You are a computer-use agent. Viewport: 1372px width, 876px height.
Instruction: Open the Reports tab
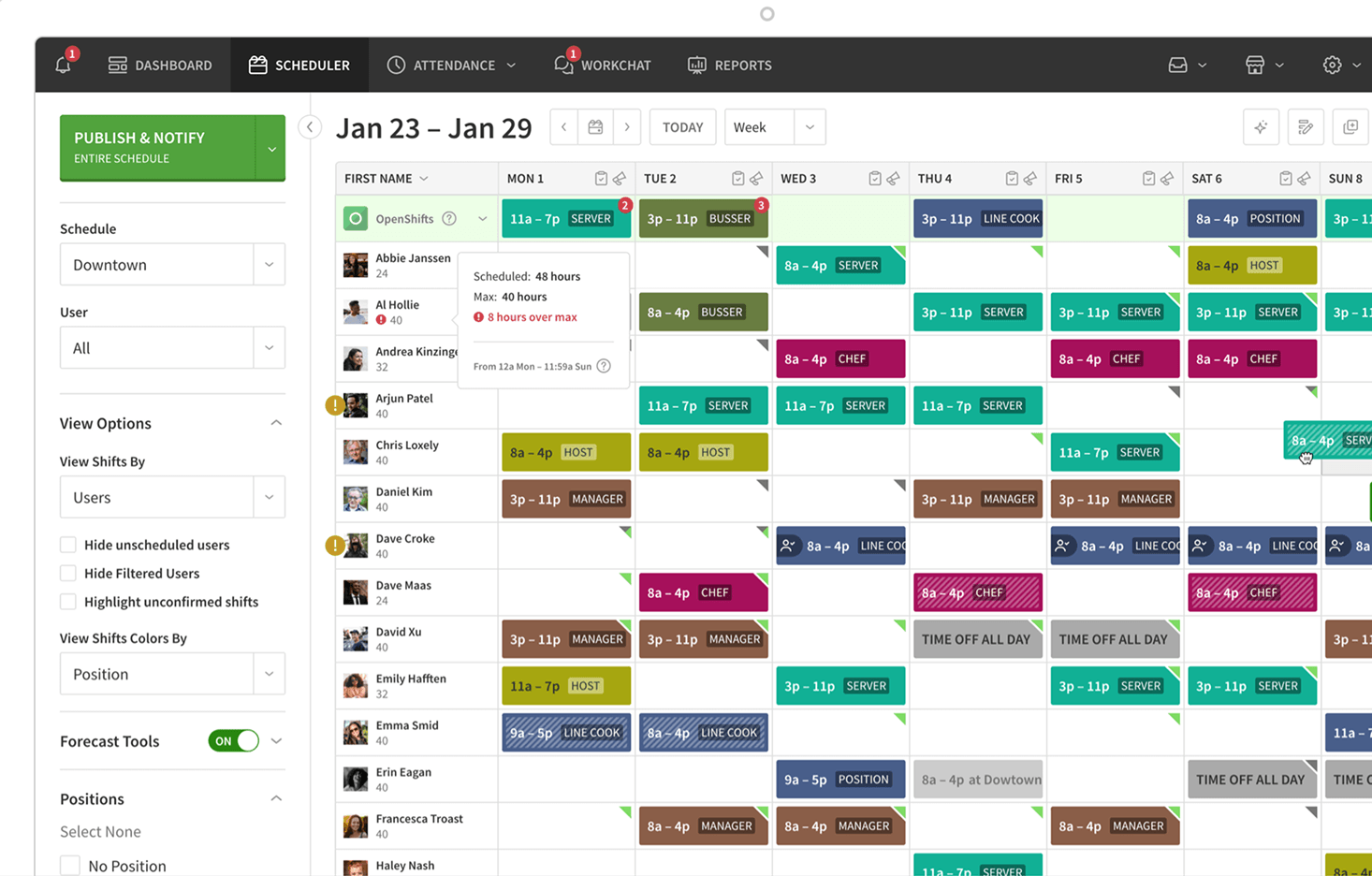pos(730,65)
